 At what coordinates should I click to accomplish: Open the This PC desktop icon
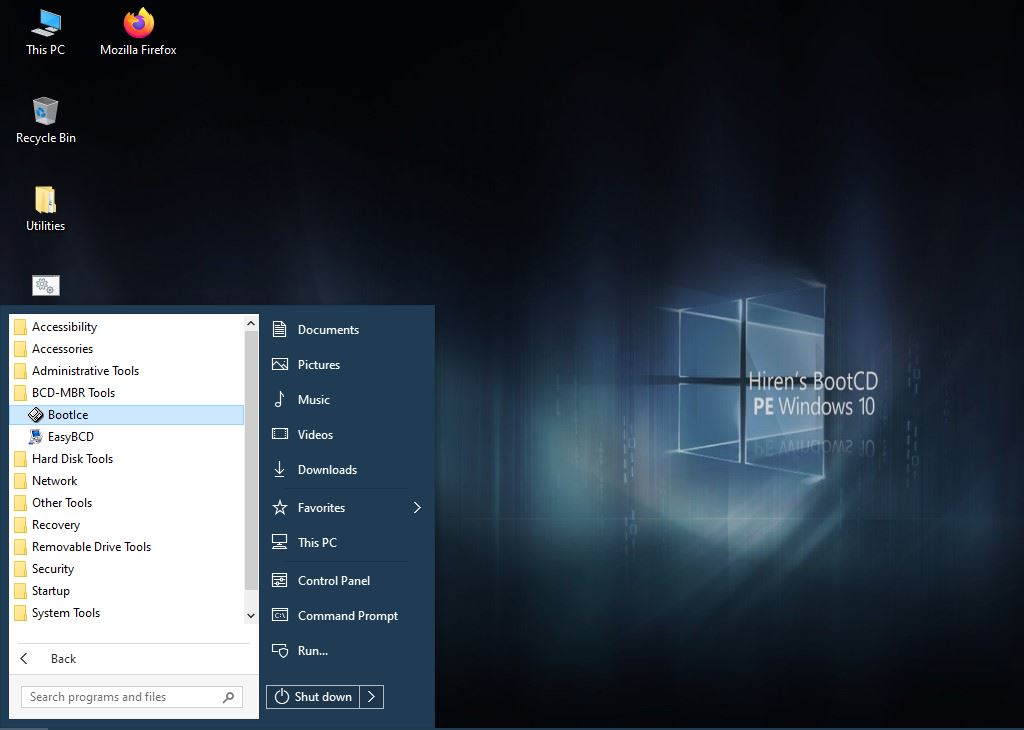pyautogui.click(x=45, y=32)
